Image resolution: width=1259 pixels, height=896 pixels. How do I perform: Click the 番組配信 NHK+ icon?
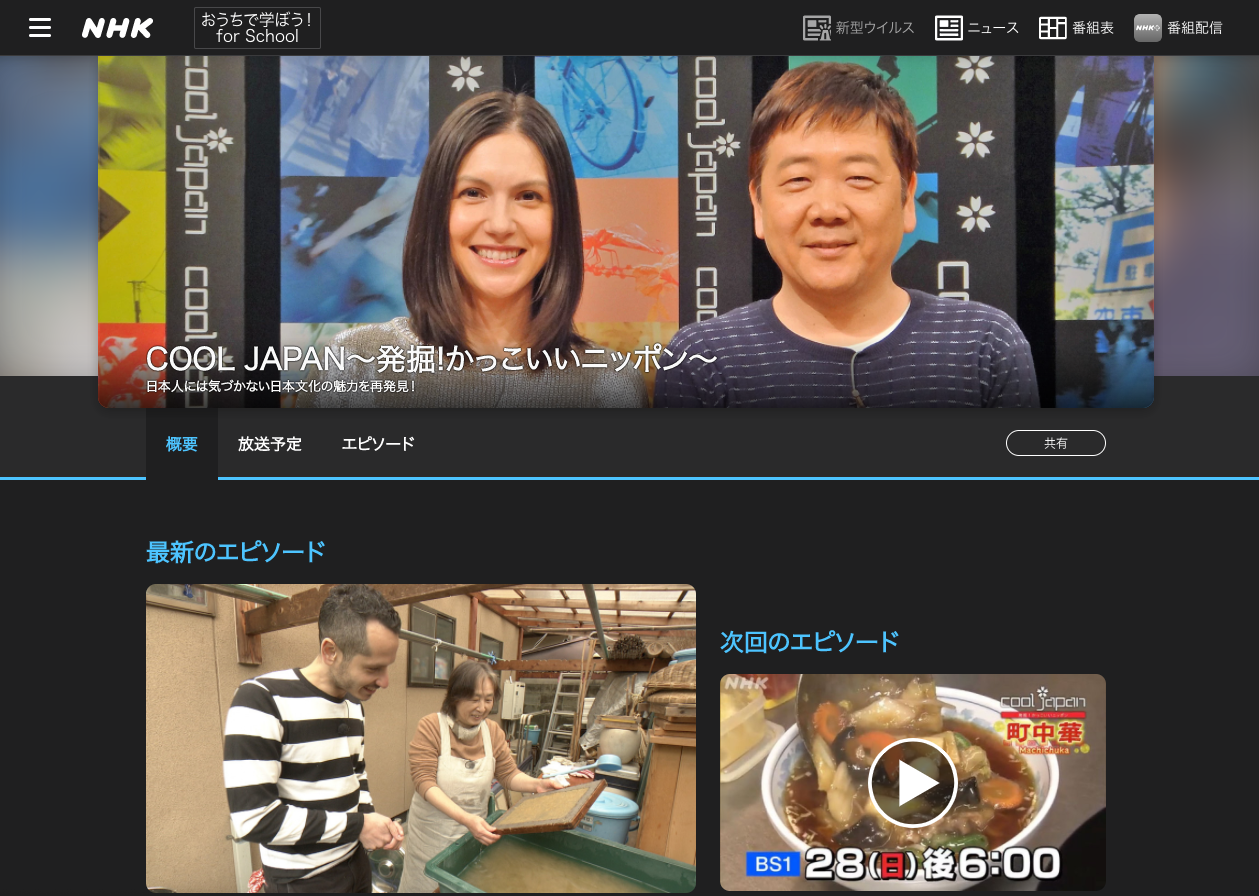click(x=1147, y=28)
